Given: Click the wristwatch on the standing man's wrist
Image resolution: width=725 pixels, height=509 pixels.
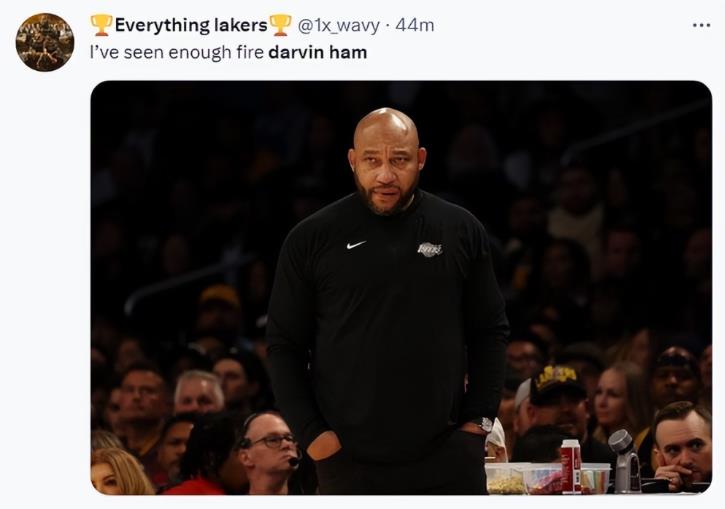Looking at the screenshot, I should coord(486,424).
